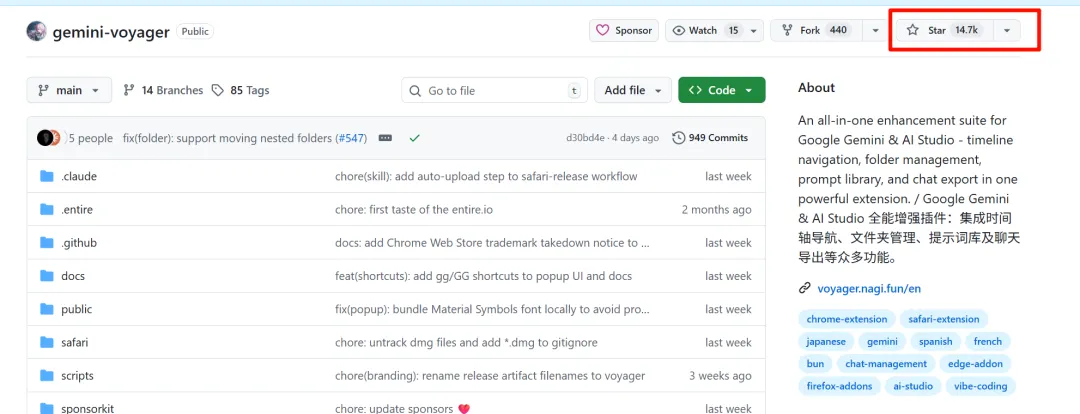Select the safari-extension topic tag
The height and width of the screenshot is (414, 1080).
944,319
